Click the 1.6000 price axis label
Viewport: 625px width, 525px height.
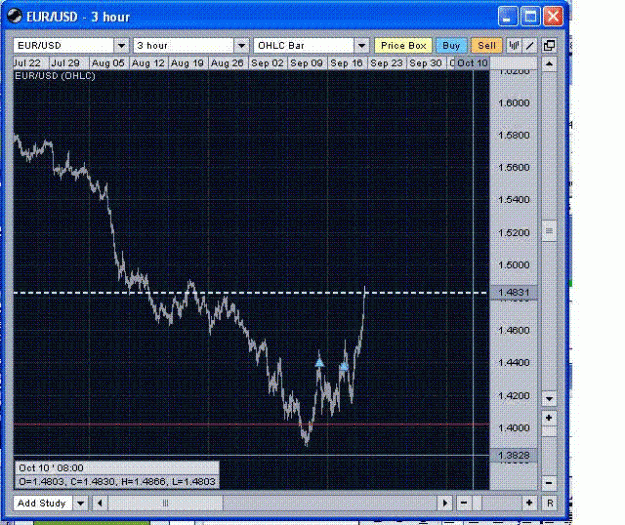click(514, 103)
